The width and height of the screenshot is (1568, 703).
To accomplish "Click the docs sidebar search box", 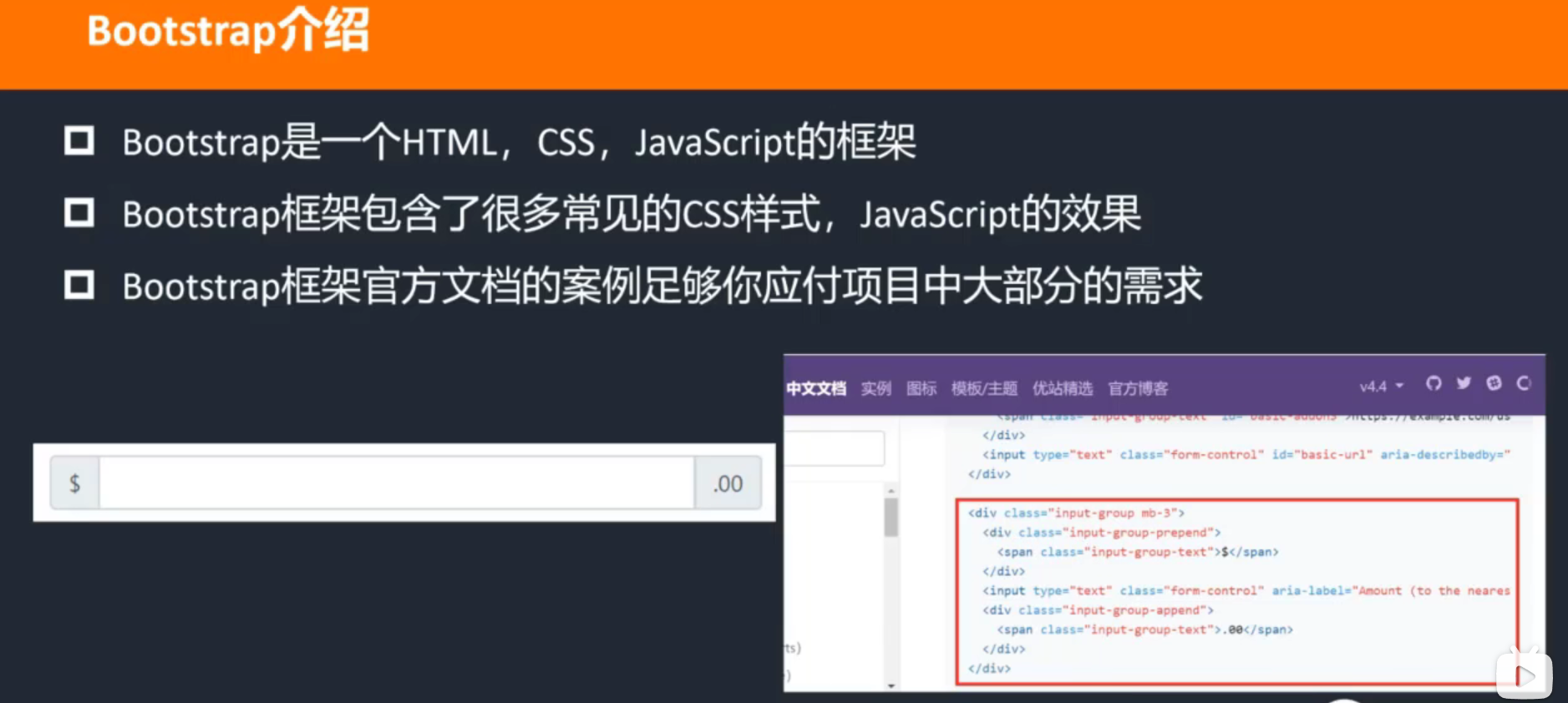I will [835, 448].
